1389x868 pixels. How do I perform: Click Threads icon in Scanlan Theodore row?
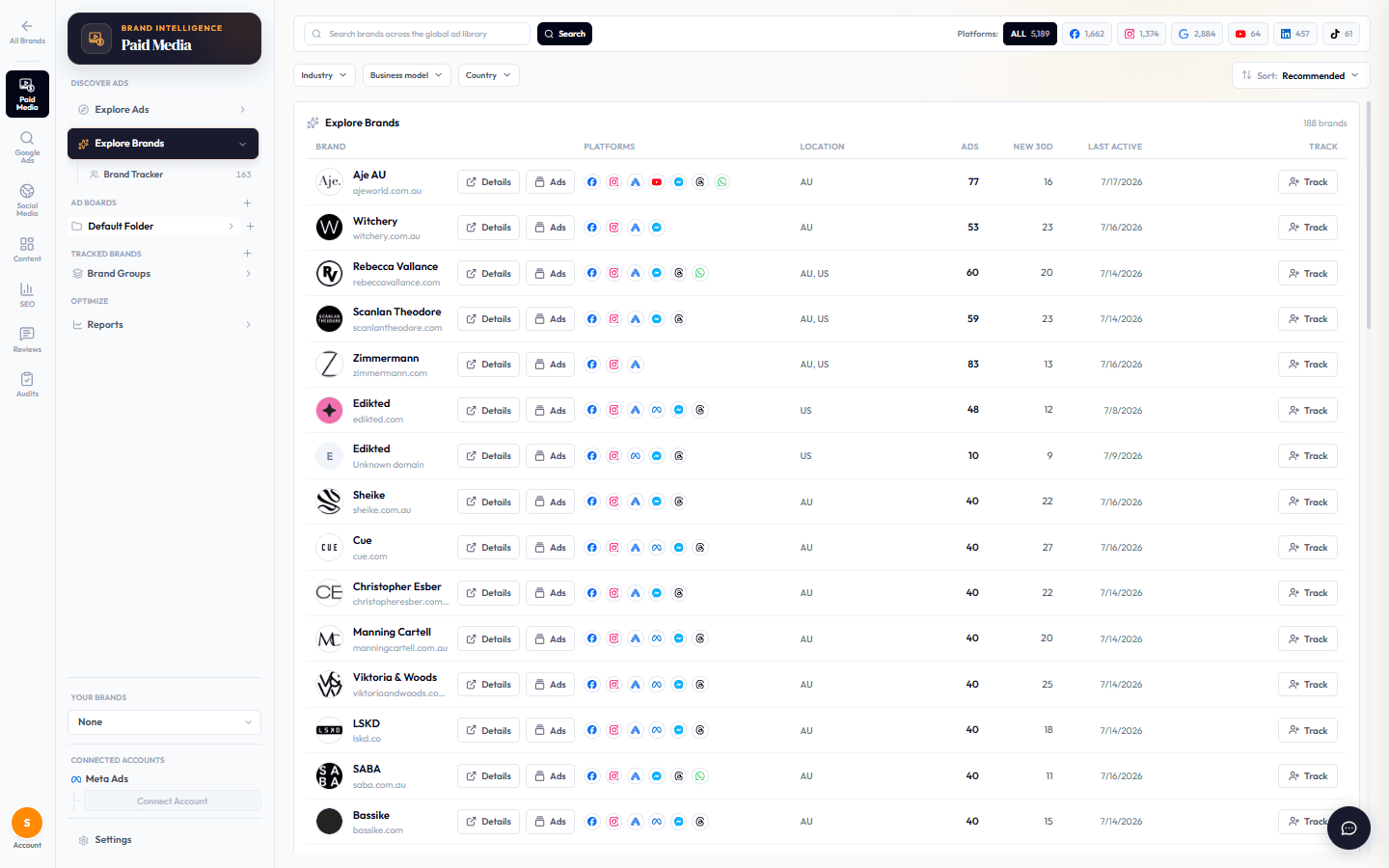coord(679,319)
